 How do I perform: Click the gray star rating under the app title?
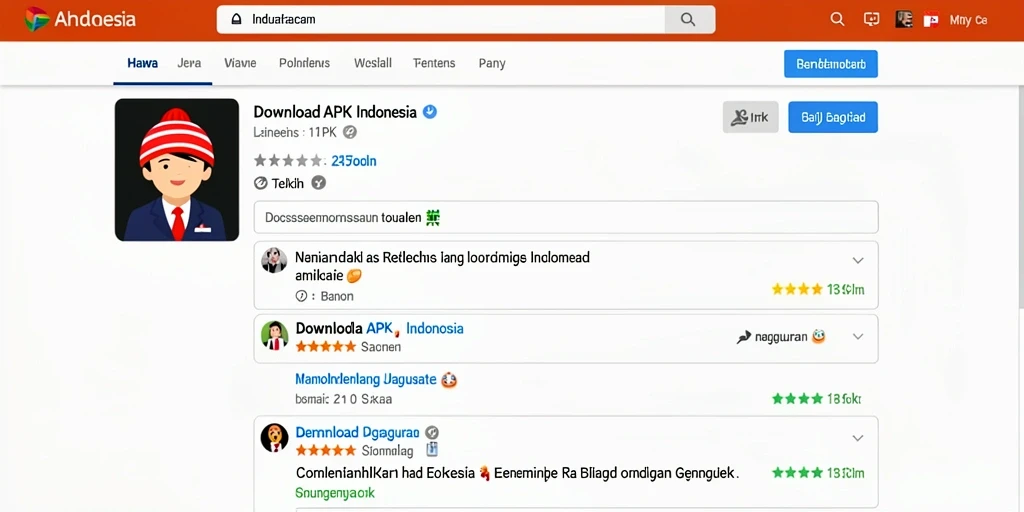pyautogui.click(x=289, y=161)
